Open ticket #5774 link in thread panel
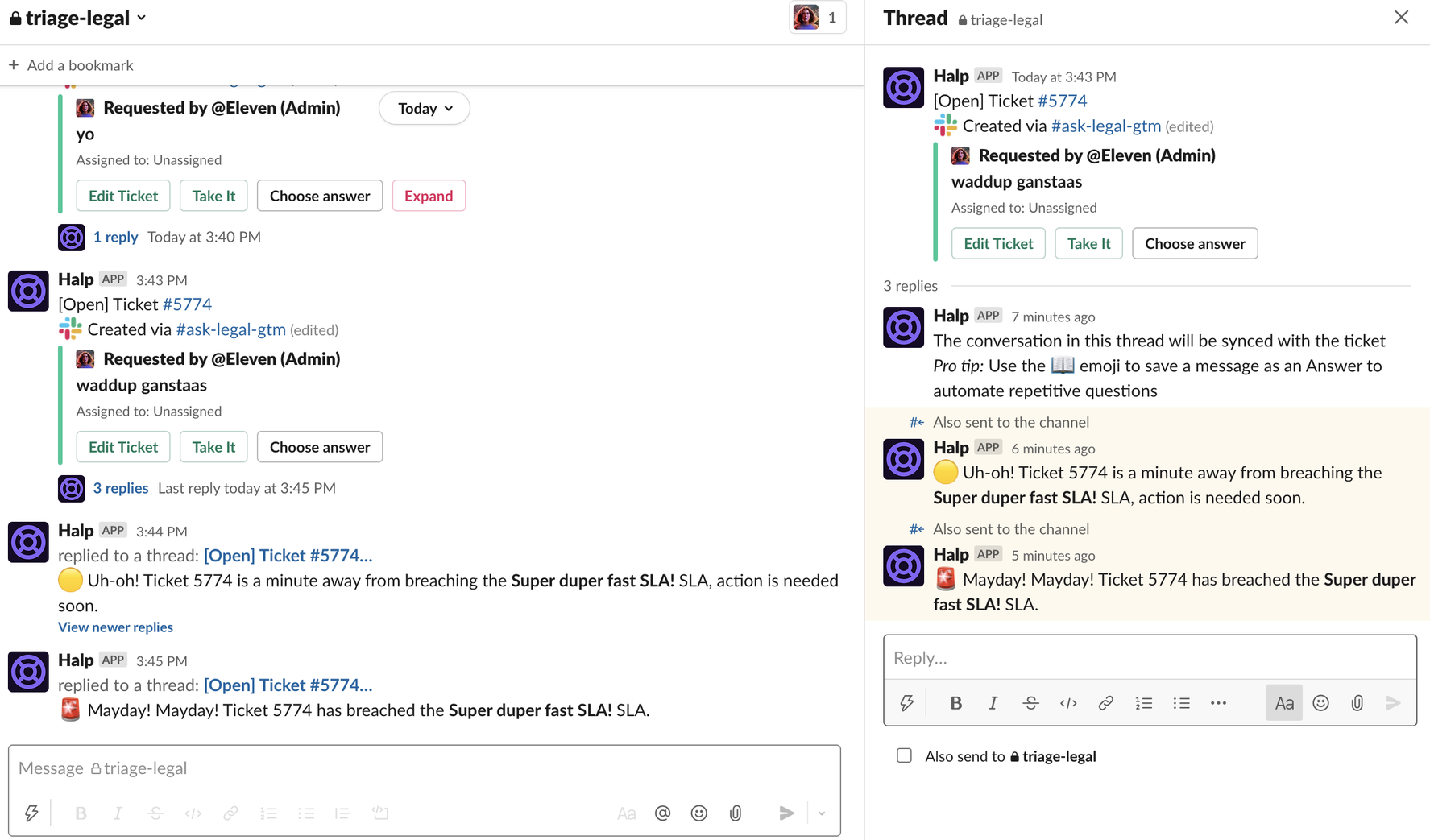 click(x=1062, y=101)
